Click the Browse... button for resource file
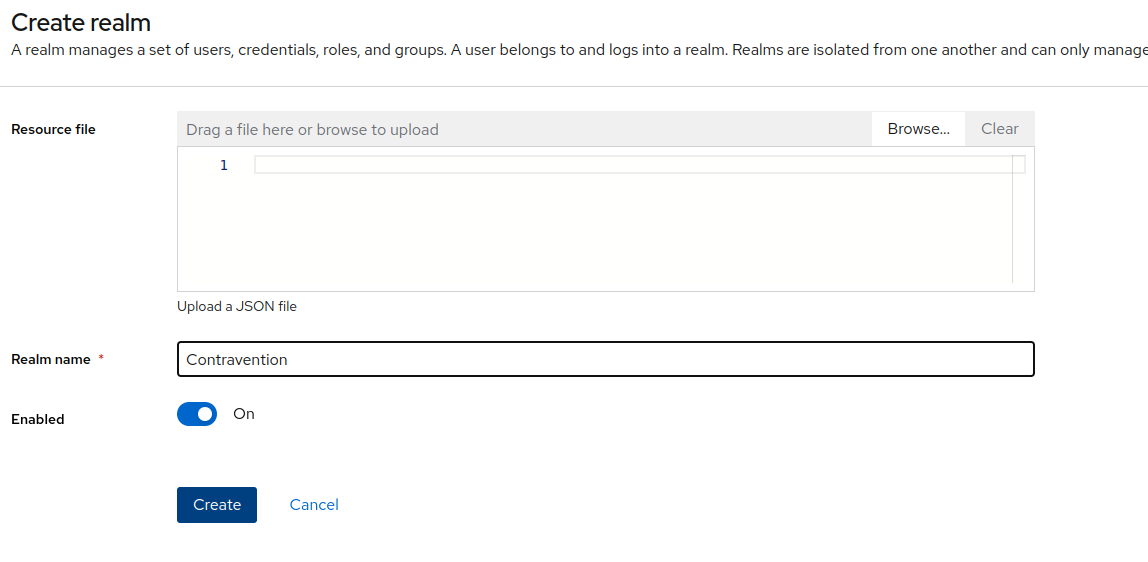 pos(918,129)
